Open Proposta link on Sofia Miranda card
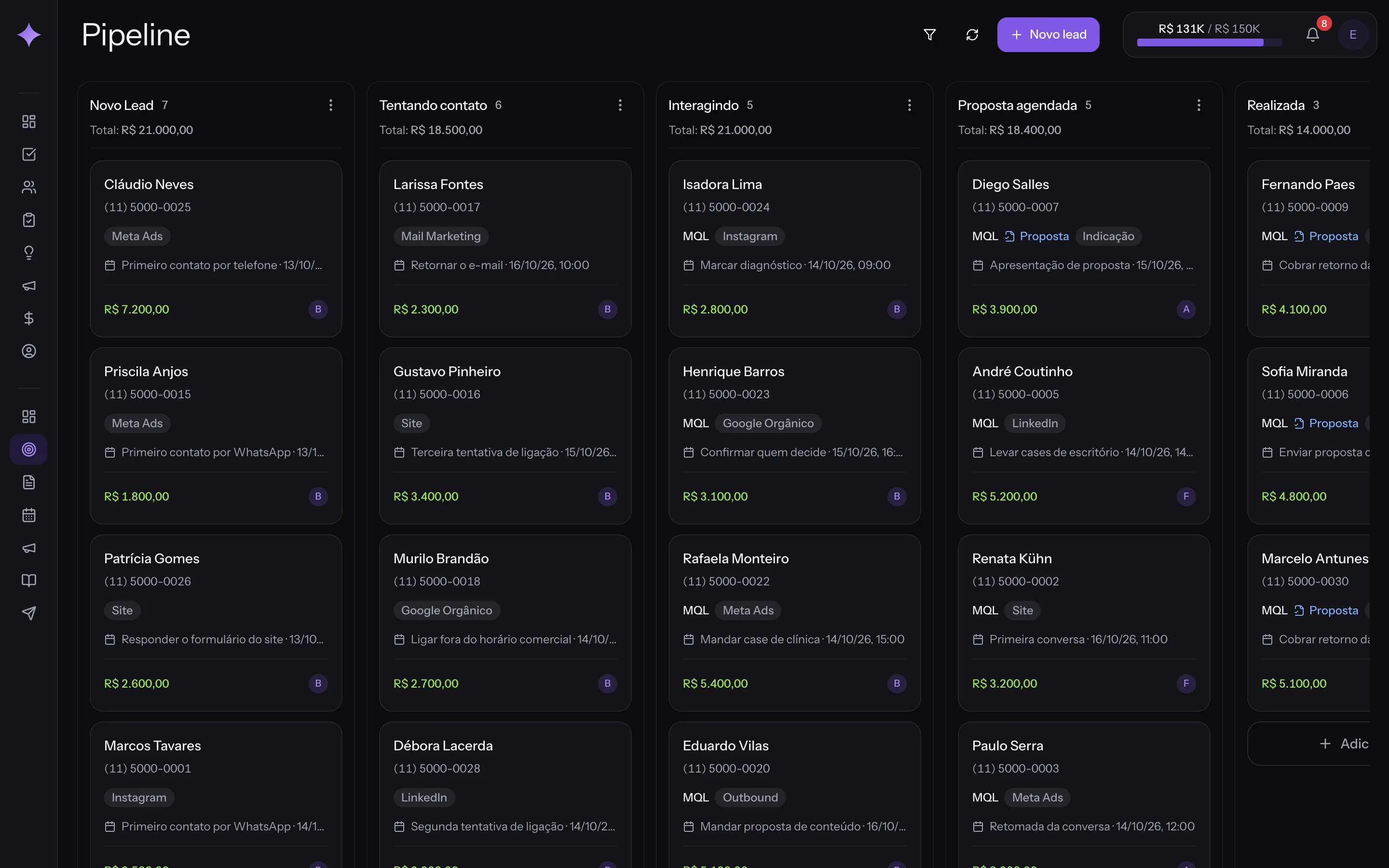Screen dimensions: 1389x868 tap(1326, 423)
